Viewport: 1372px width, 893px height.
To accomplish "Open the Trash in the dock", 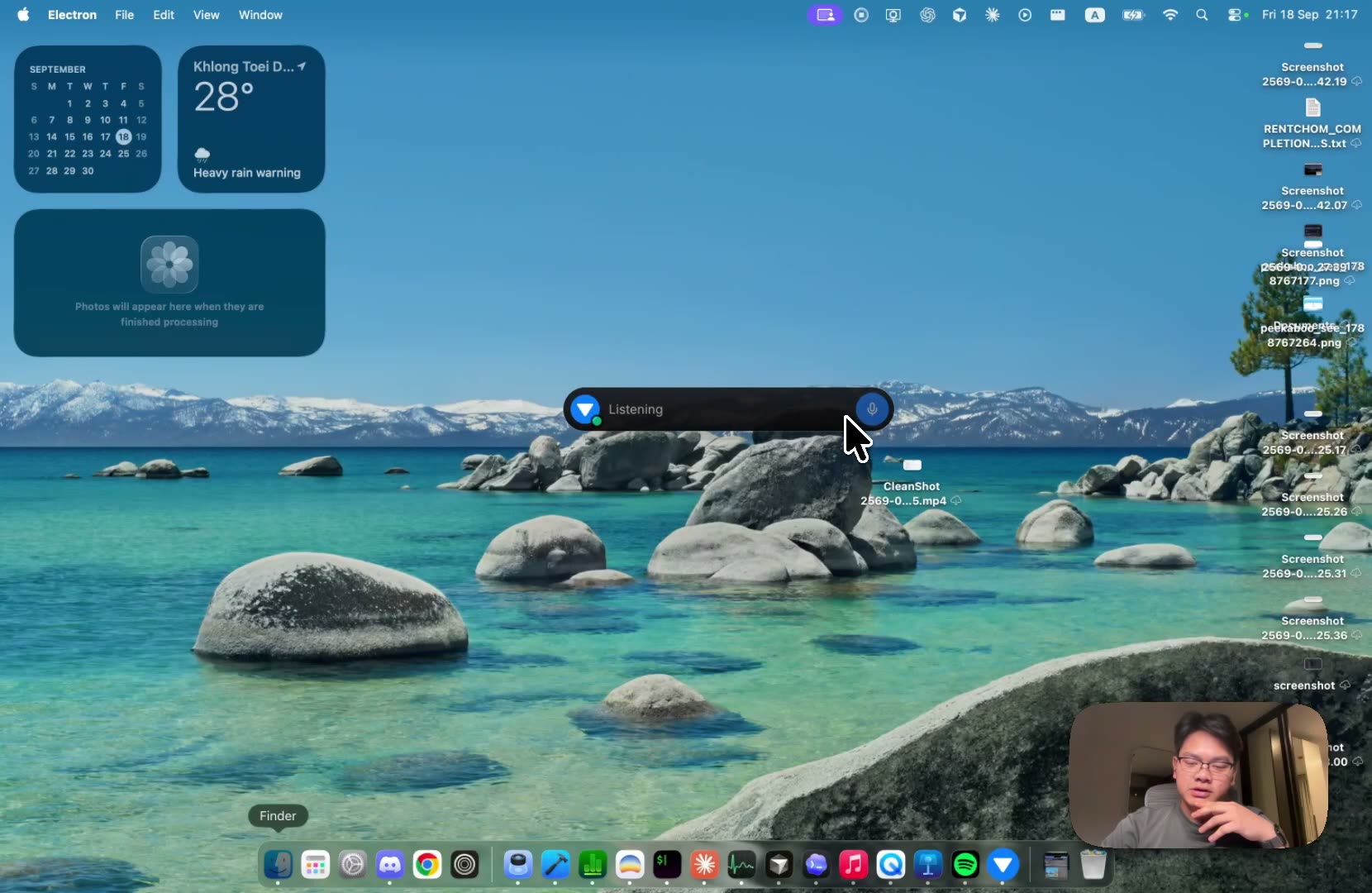I will click(1093, 865).
